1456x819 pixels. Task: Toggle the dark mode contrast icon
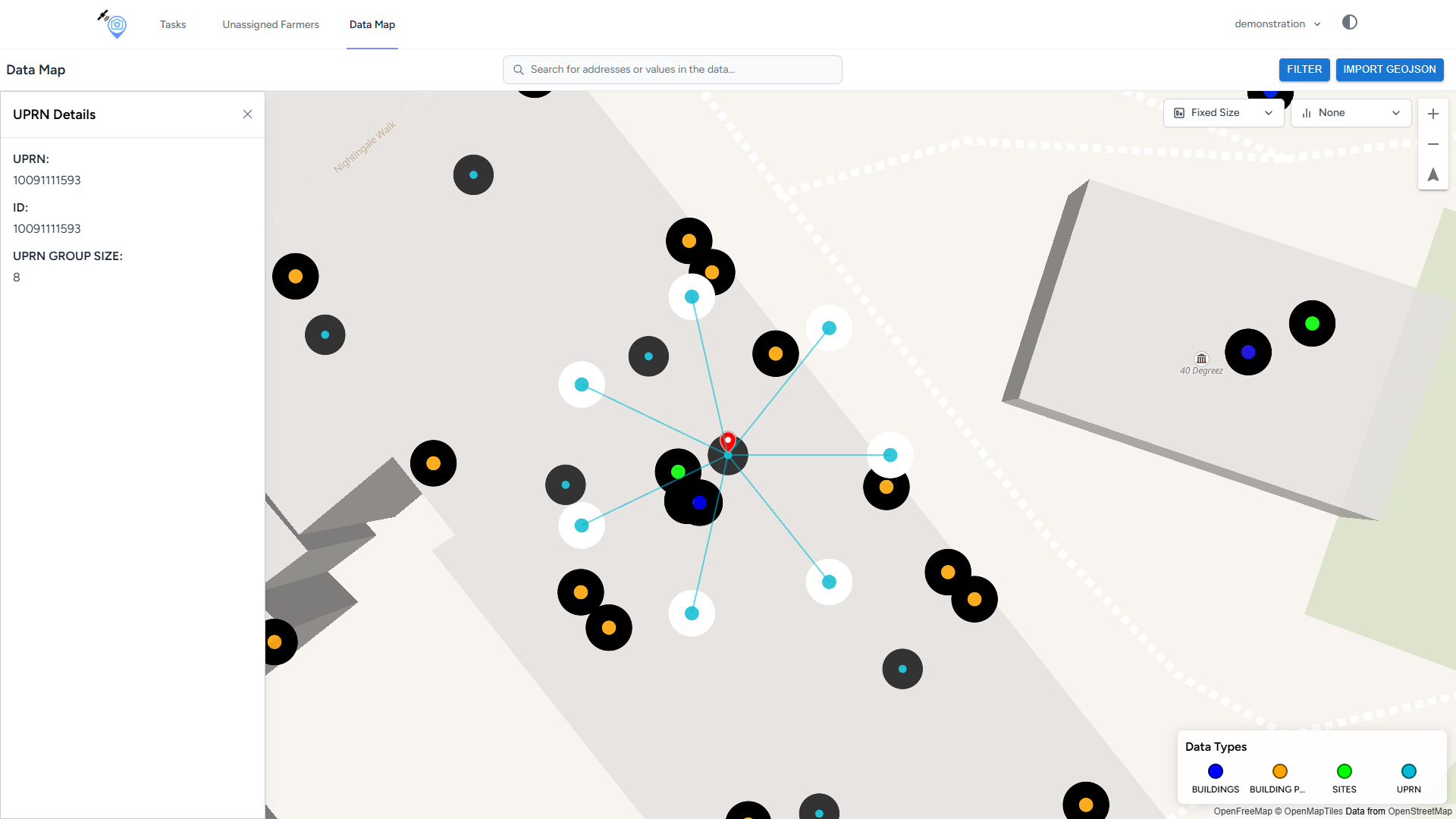click(1349, 23)
